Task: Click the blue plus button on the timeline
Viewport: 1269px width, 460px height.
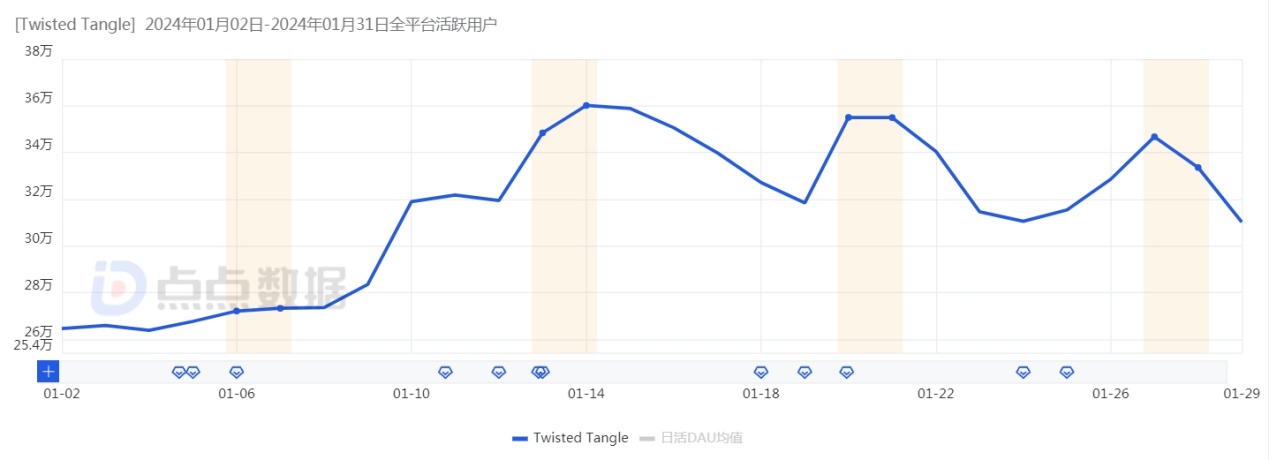Action: [48, 371]
